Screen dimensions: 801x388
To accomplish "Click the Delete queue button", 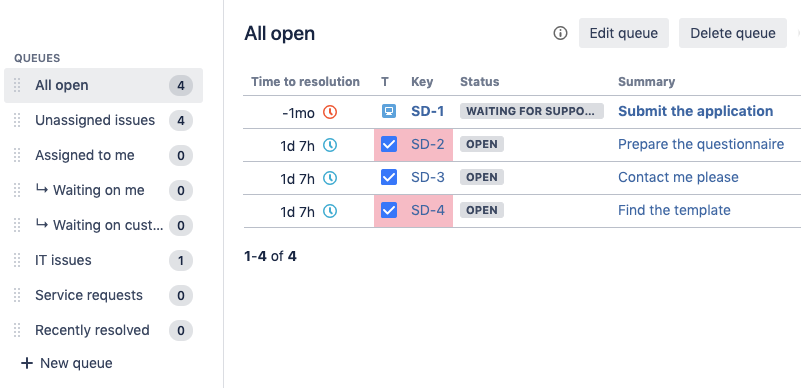I will (733, 33).
